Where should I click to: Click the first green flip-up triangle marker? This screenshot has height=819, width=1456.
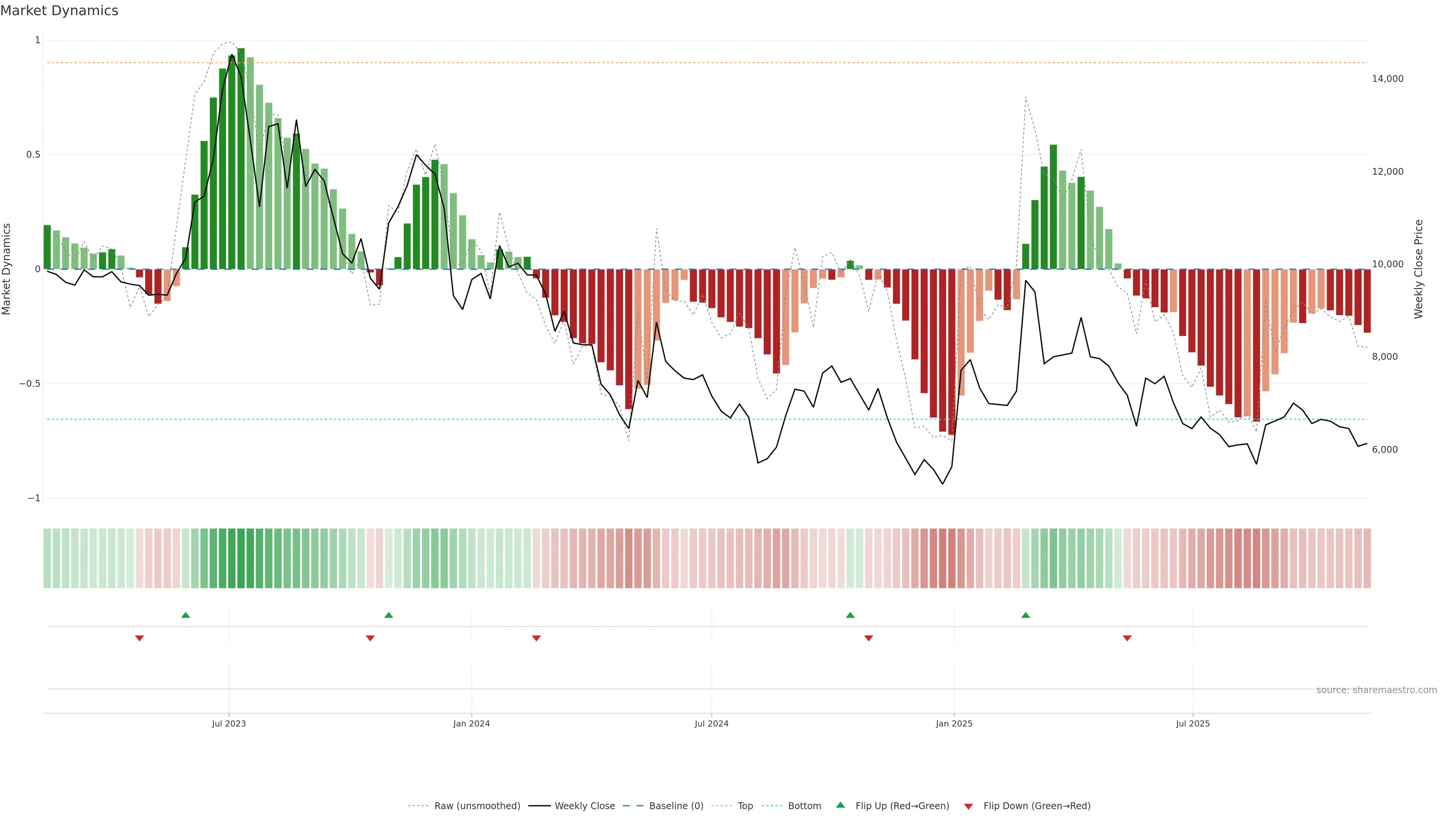click(185, 615)
